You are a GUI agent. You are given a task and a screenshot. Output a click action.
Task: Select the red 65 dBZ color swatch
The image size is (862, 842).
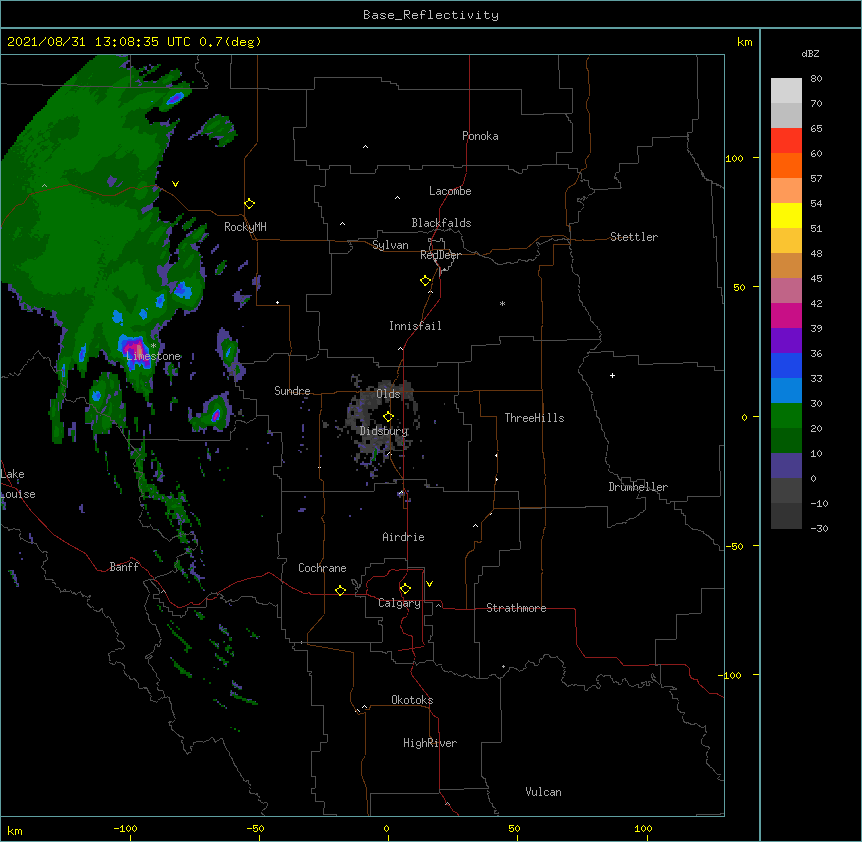point(786,140)
